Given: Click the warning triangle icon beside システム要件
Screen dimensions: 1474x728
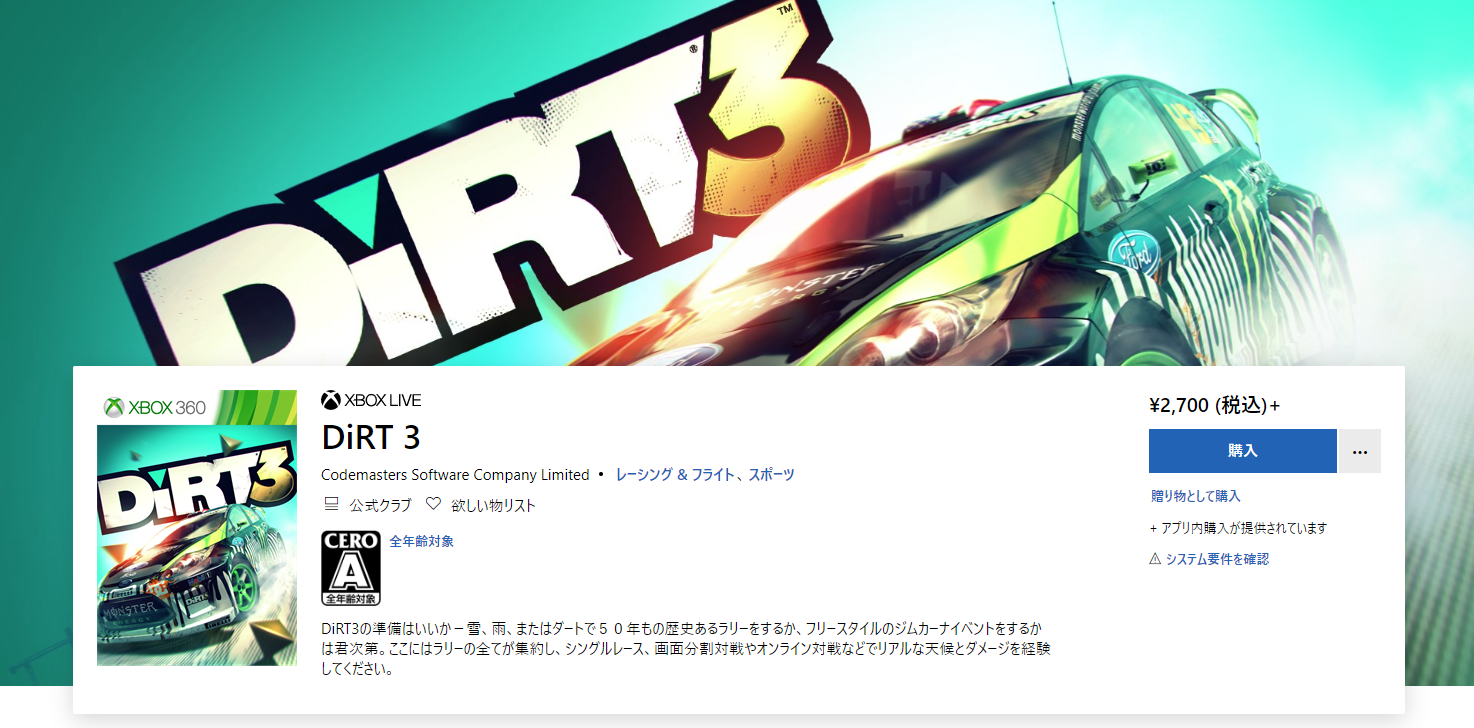Looking at the screenshot, I should point(1155,559).
